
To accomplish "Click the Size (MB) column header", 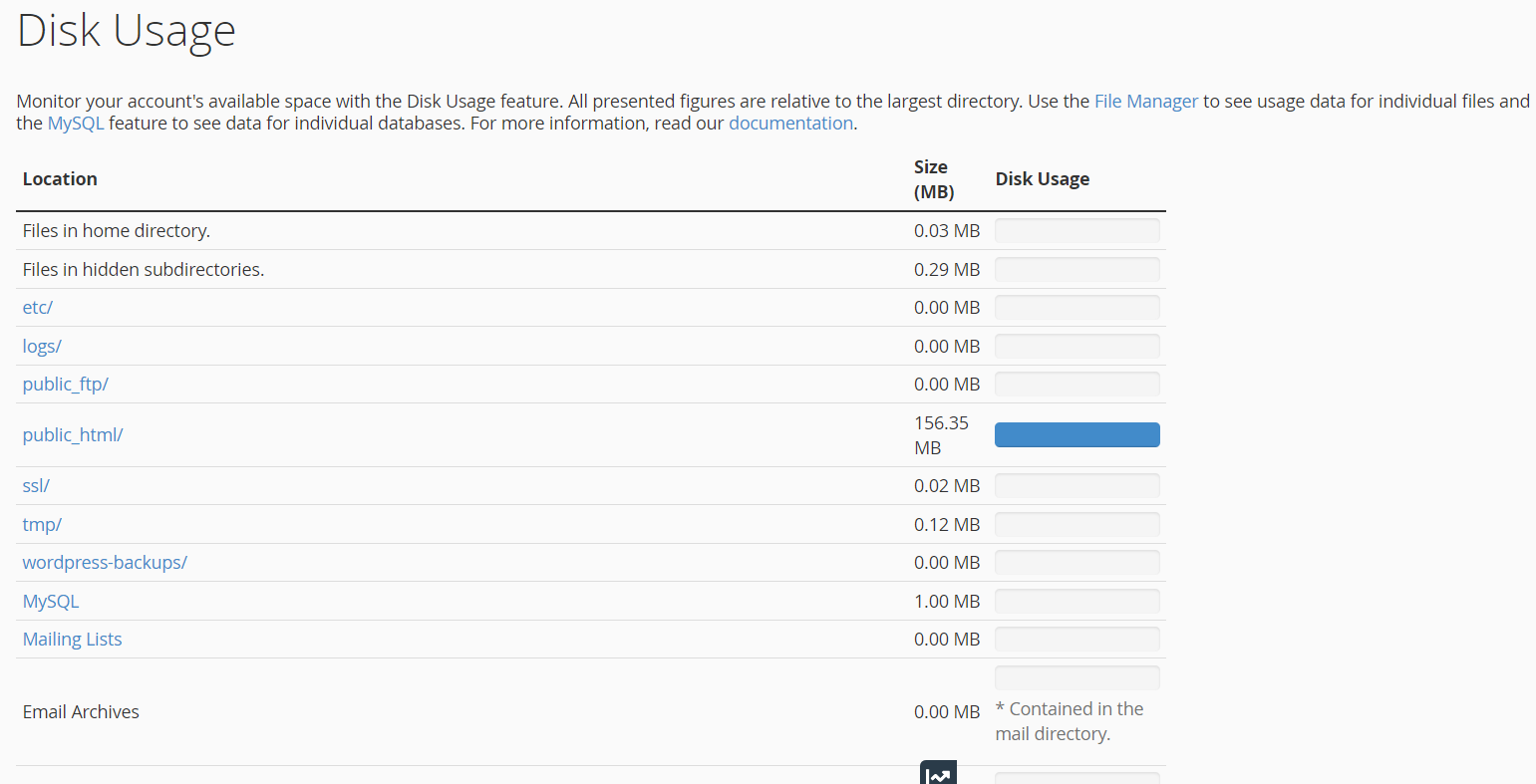I will (x=933, y=179).
